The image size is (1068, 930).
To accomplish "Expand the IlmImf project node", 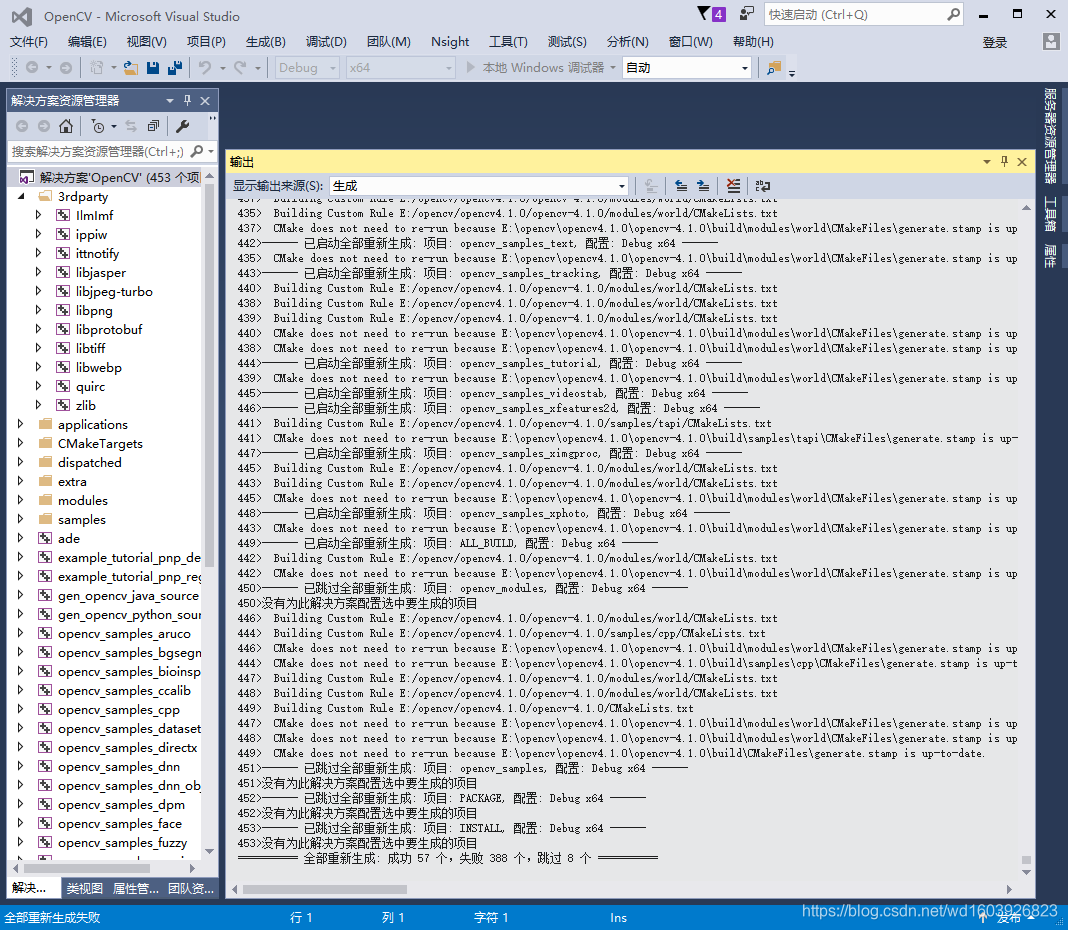I will [38, 215].
